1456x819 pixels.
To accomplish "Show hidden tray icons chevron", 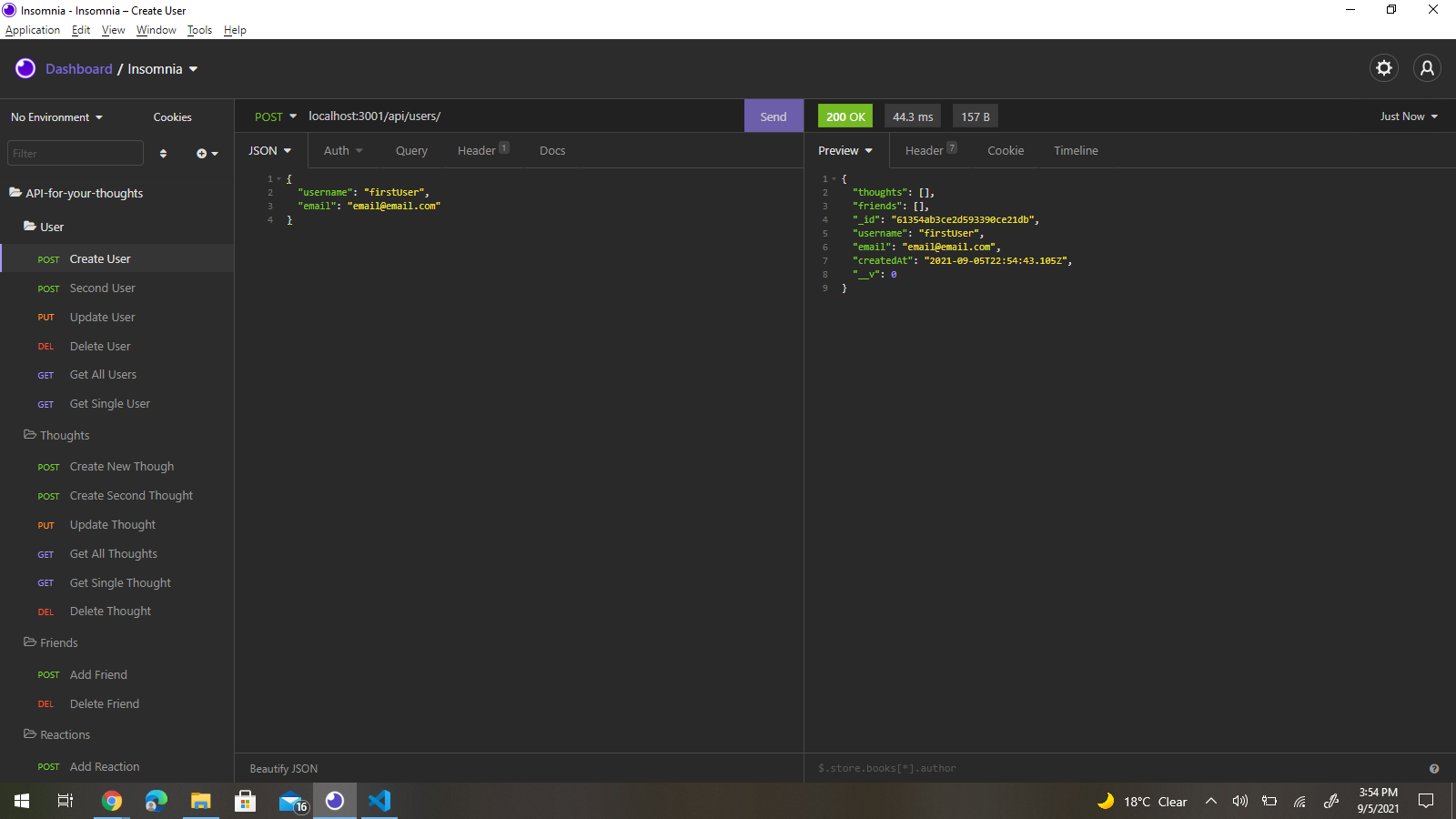I will click(1211, 801).
